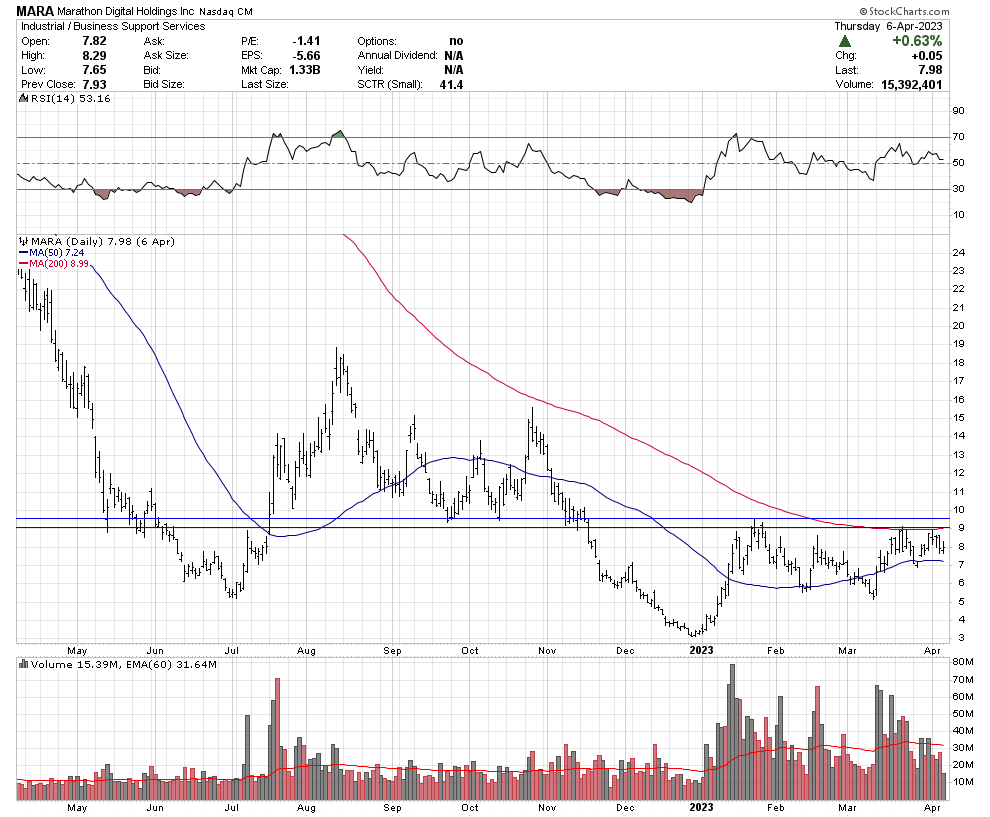This screenshot has width=990, height=817.
Task: Click the 3 label on price axis
Action: (x=962, y=638)
